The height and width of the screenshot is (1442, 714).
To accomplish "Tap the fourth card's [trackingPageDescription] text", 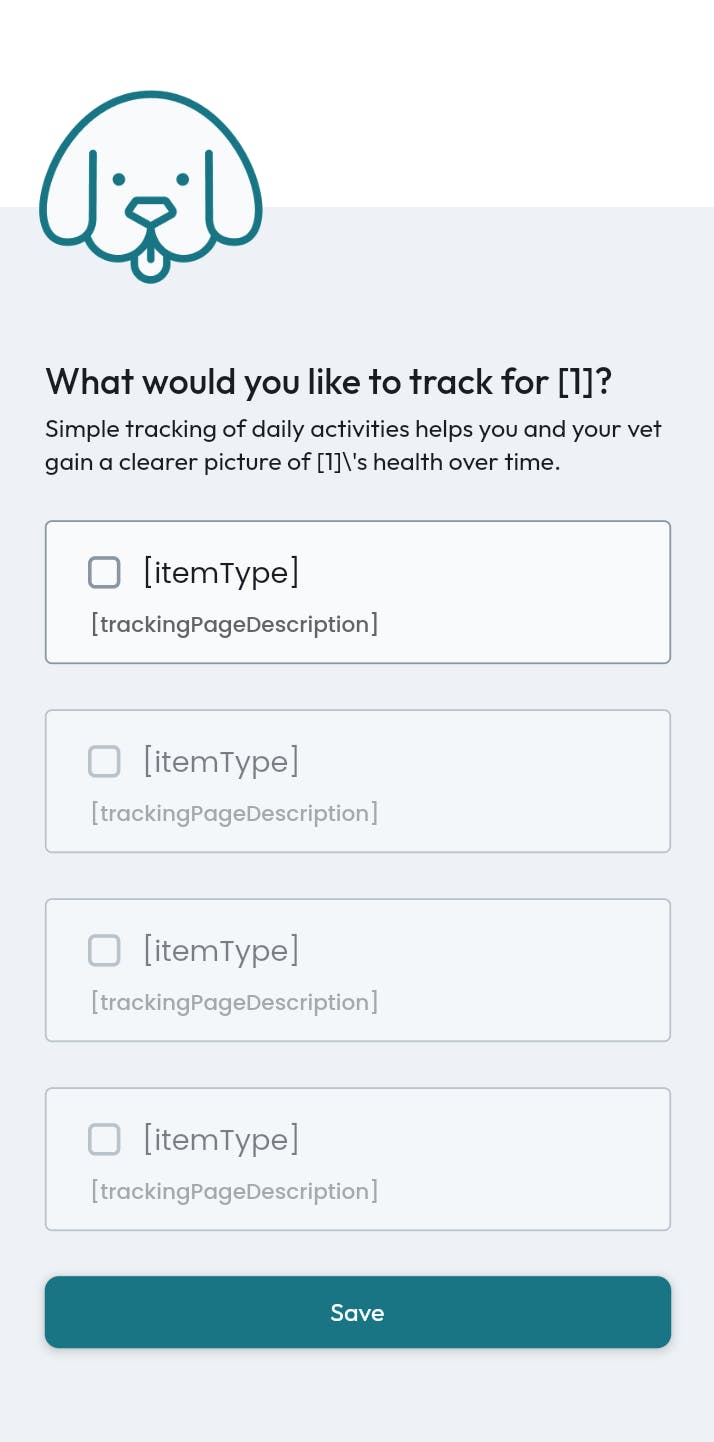I will pos(234,1192).
